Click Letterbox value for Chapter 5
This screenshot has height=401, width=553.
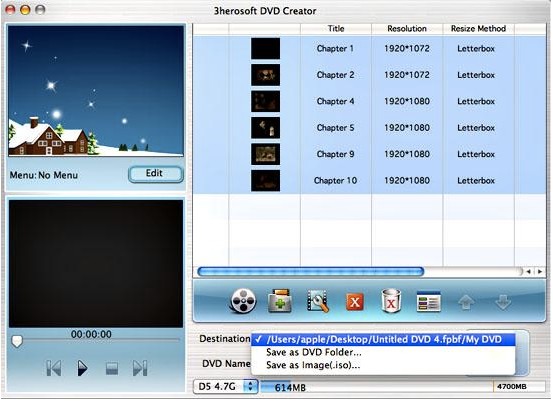(x=476, y=128)
